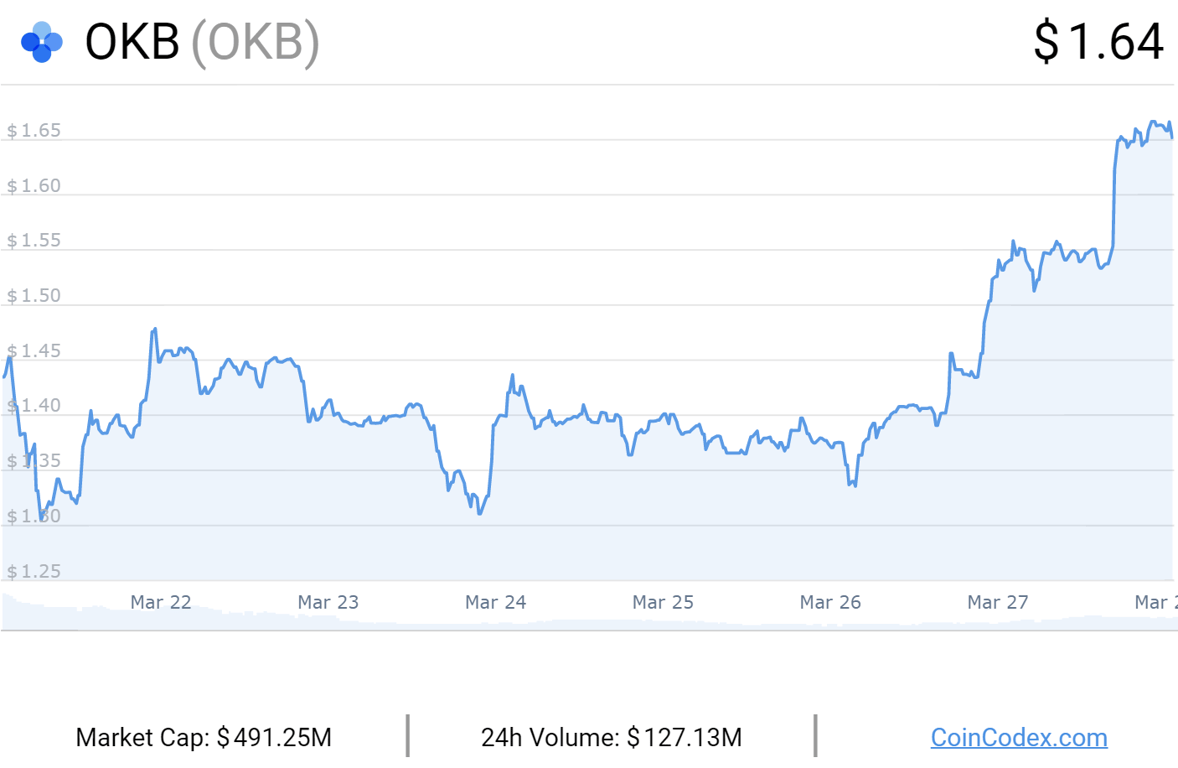
Task: Select the Mar 26 date label
Action: [830, 602]
